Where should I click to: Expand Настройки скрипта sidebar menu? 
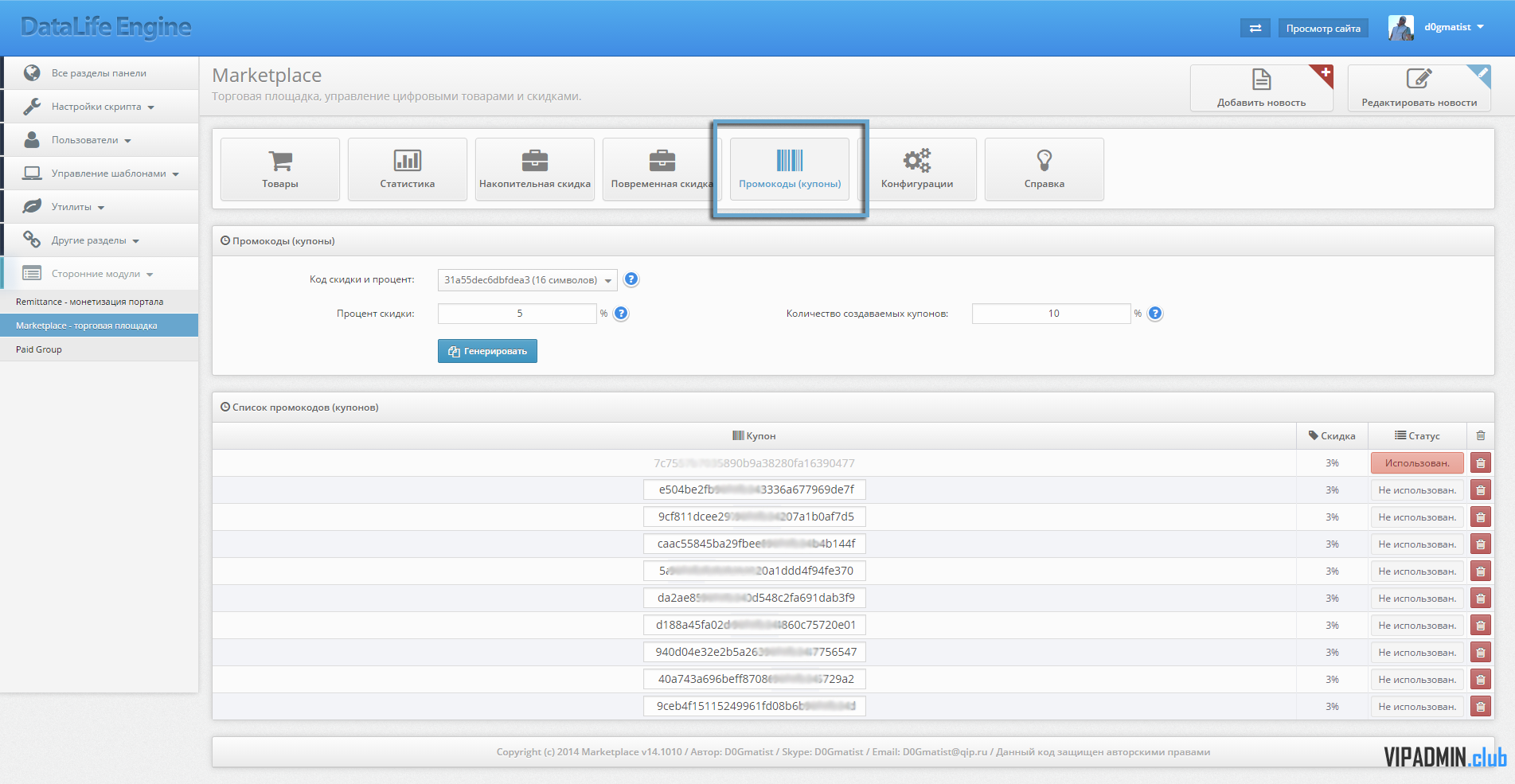pyautogui.click(x=100, y=107)
